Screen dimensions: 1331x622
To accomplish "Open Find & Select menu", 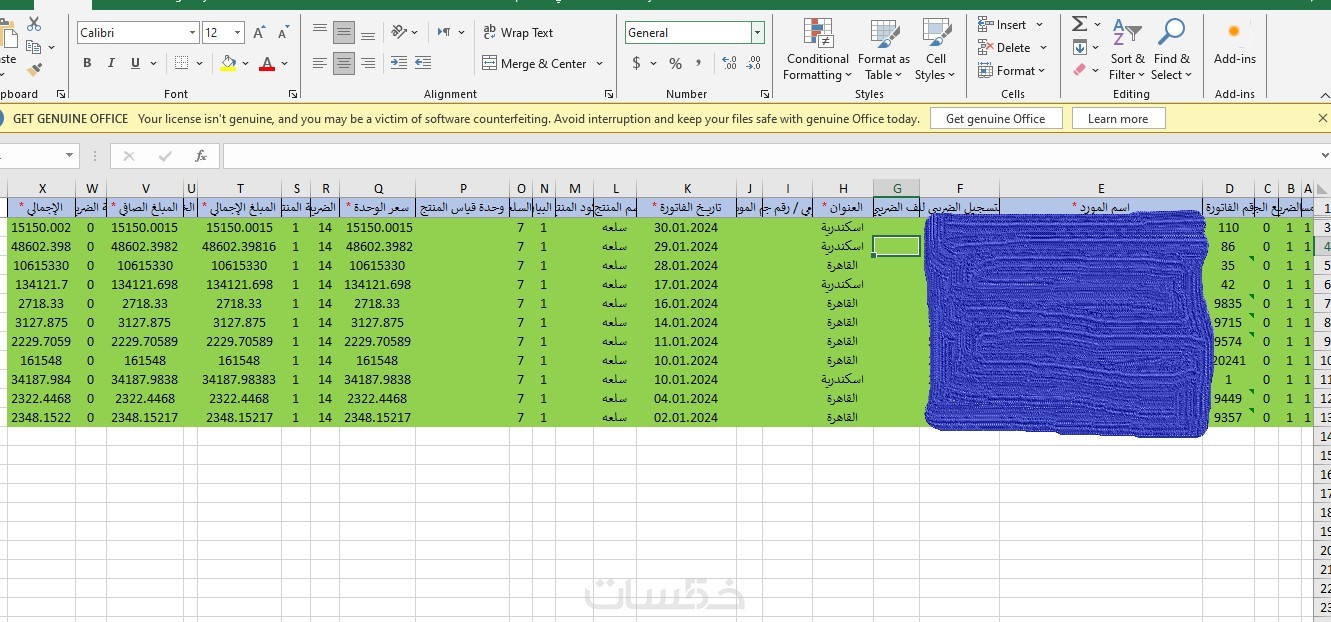I will point(1171,50).
